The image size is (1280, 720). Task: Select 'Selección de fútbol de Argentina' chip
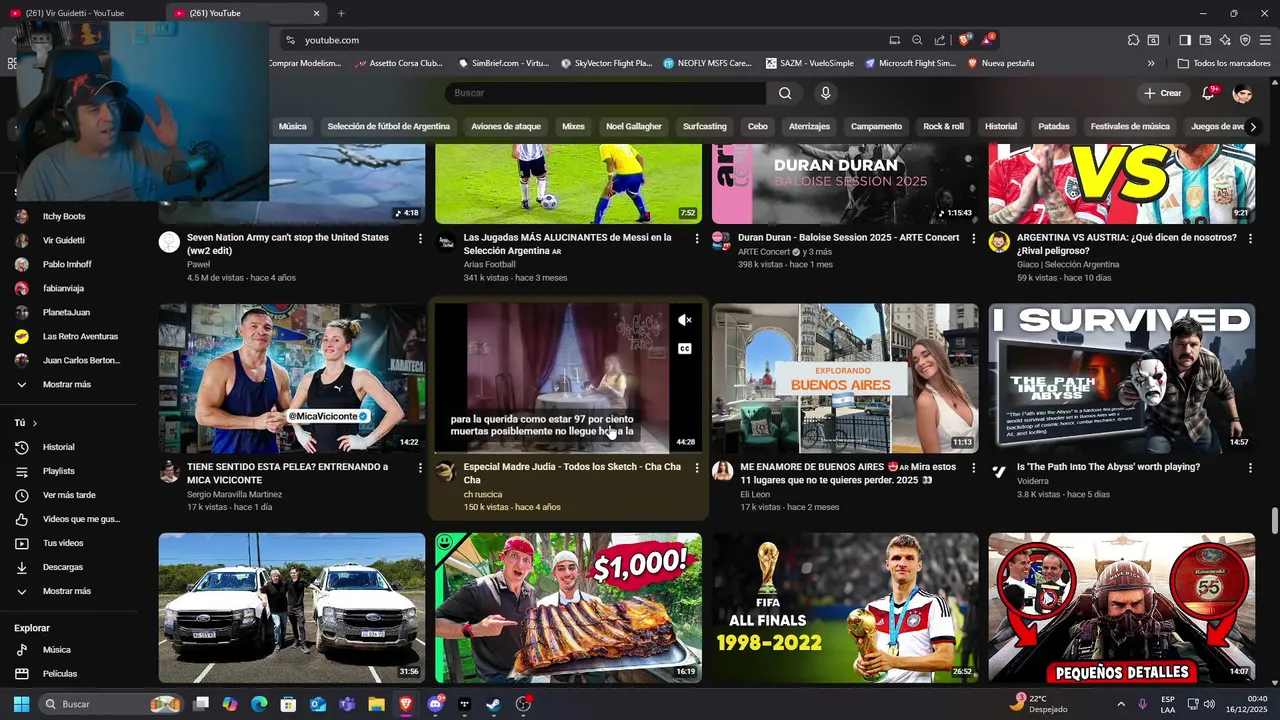pos(388,127)
